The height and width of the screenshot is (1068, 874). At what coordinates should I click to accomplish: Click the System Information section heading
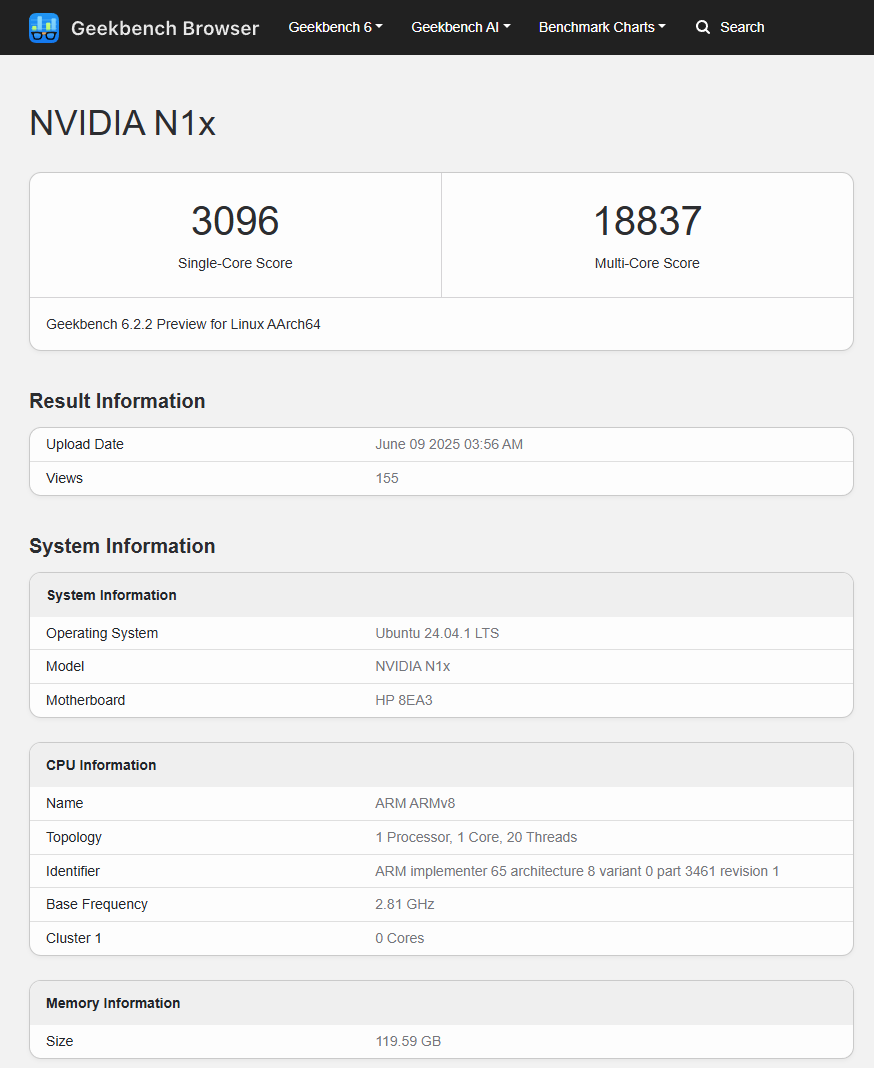coord(122,546)
